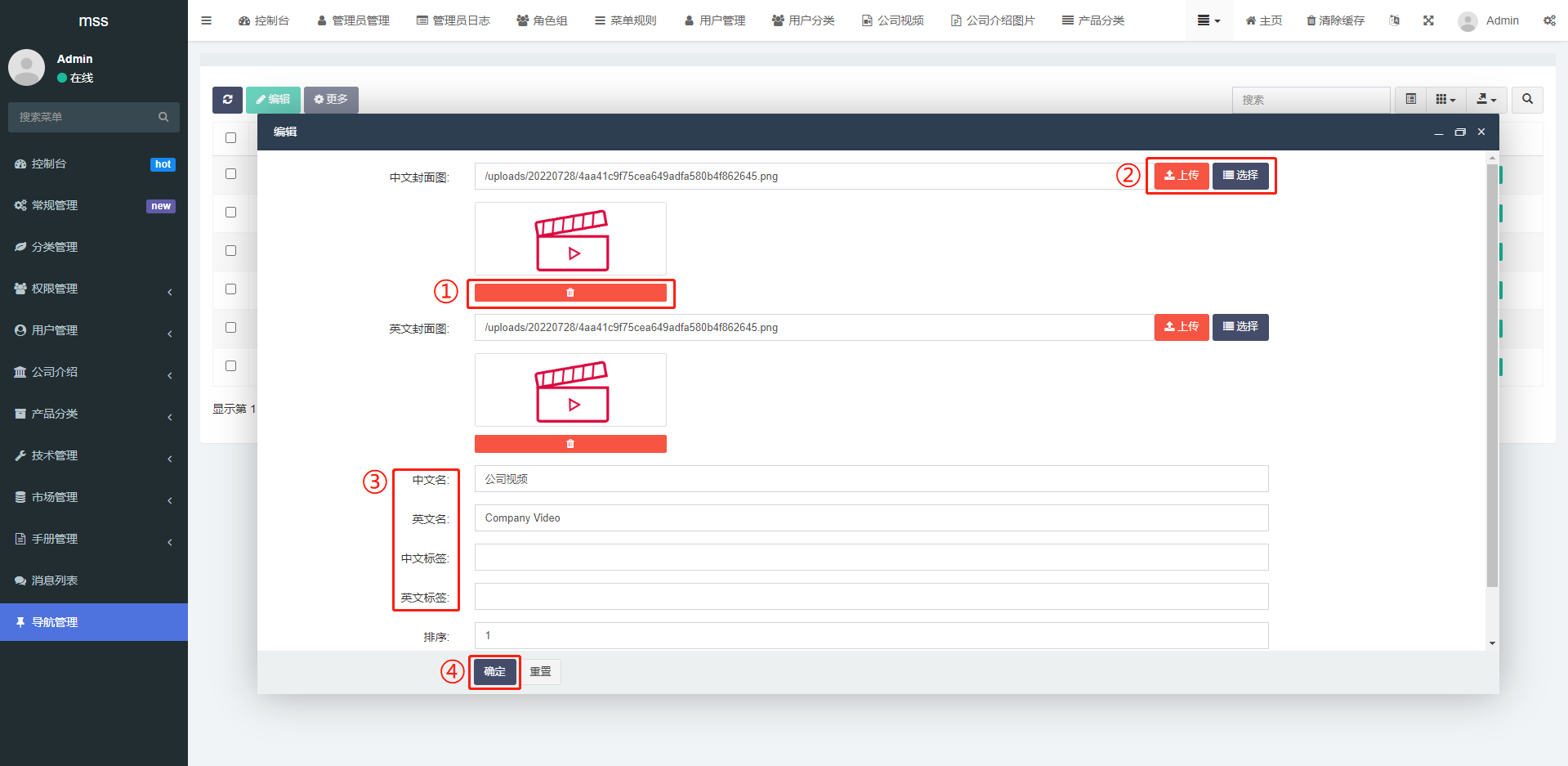Open the settings gears icon at far right
The image size is (1568, 766).
(x=1549, y=20)
